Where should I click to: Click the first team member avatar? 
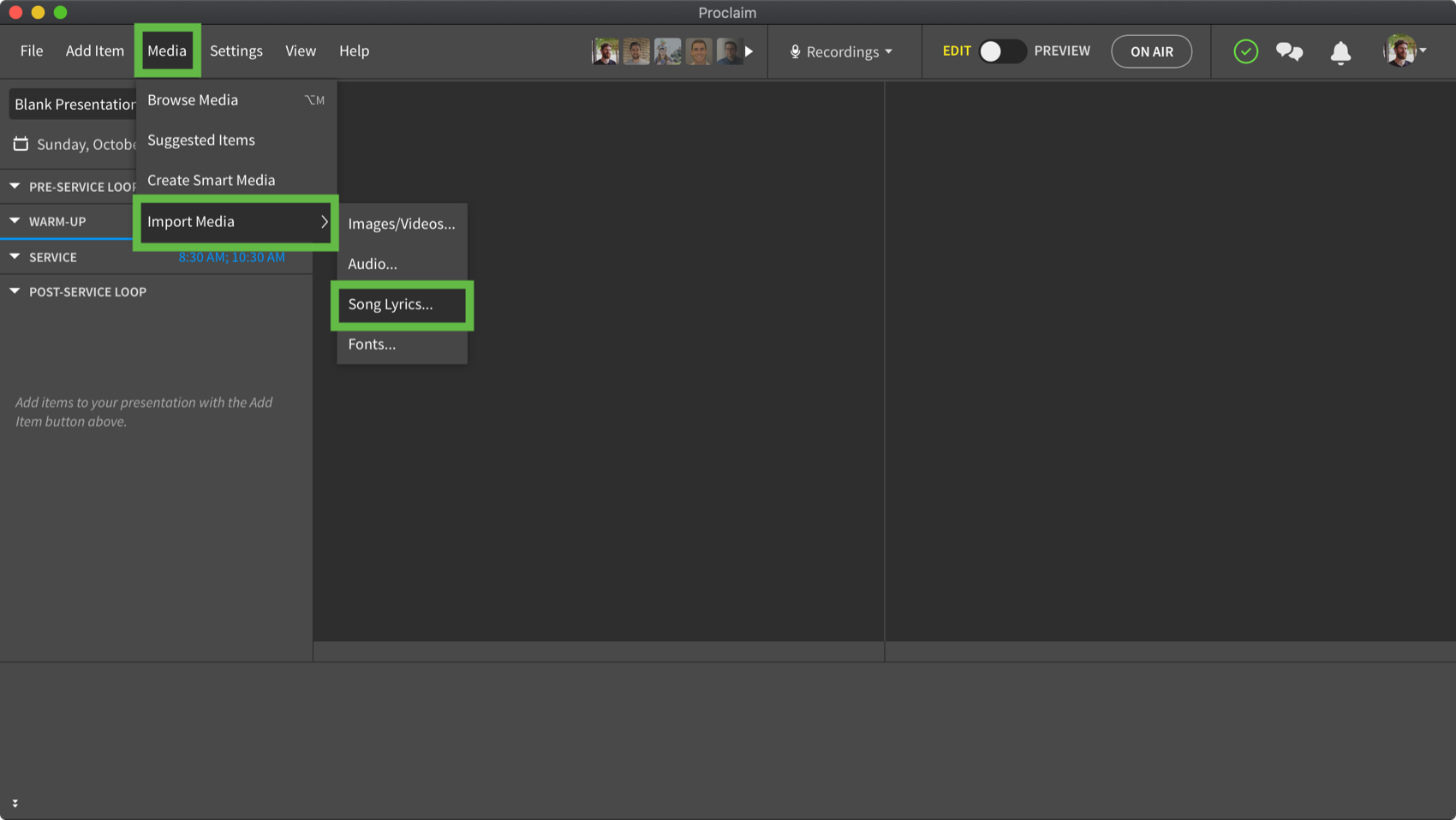pos(606,51)
